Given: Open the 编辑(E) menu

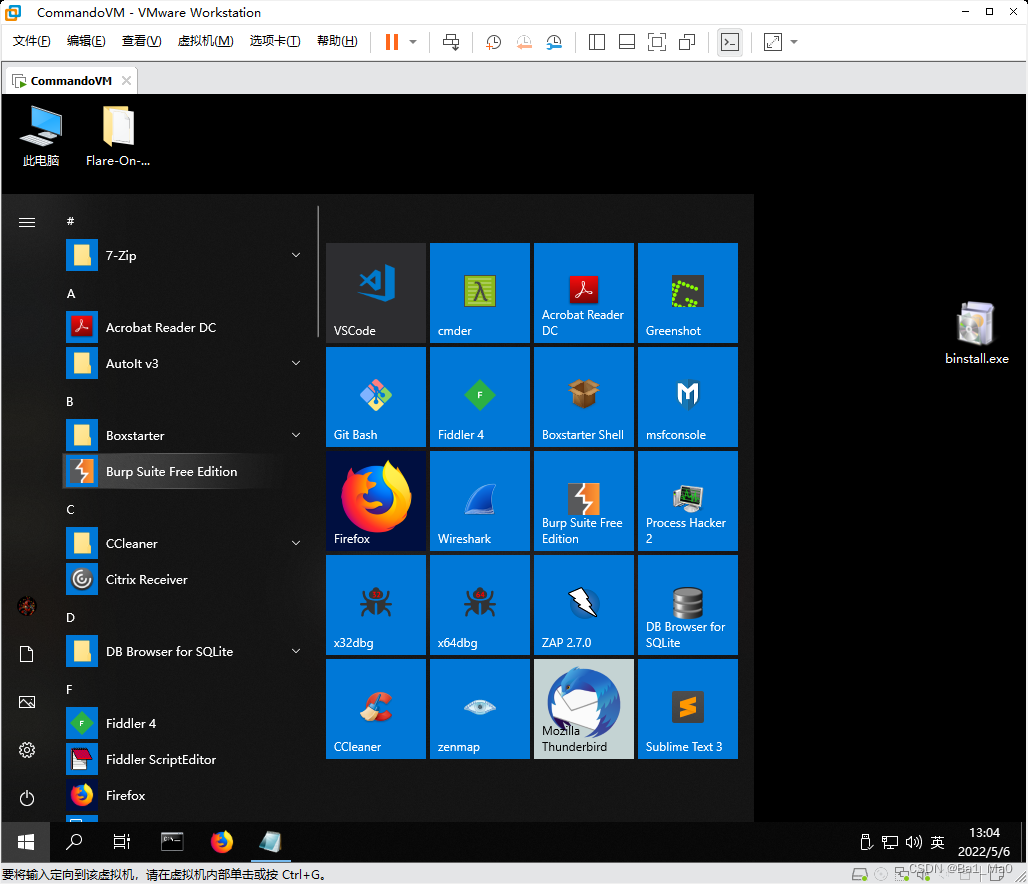Looking at the screenshot, I should tap(86, 41).
